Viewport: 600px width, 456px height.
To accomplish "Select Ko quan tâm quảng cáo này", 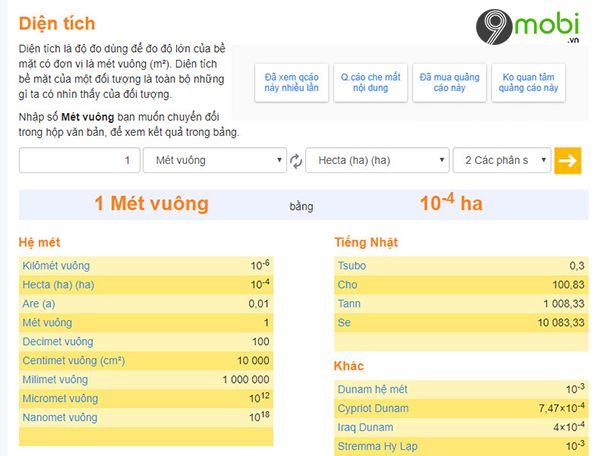I will (x=528, y=83).
